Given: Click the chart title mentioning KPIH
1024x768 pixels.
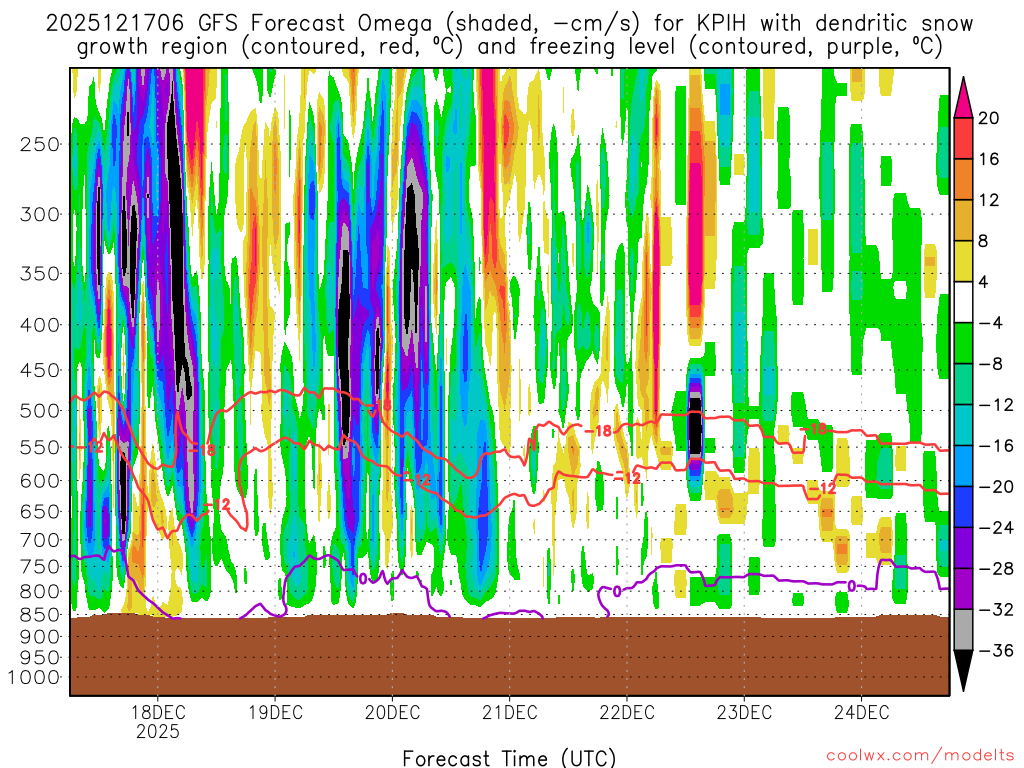Looking at the screenshot, I should click(x=509, y=24).
